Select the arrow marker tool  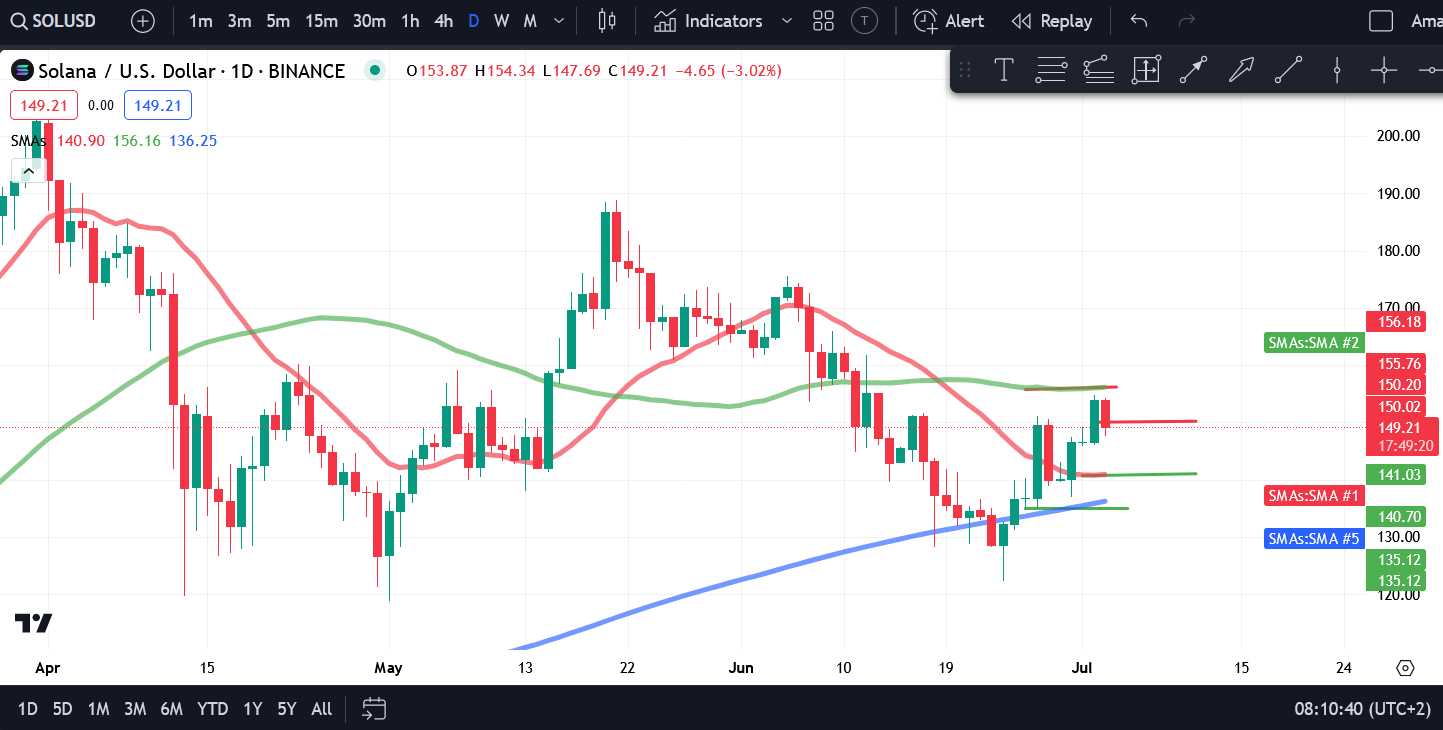point(1193,70)
